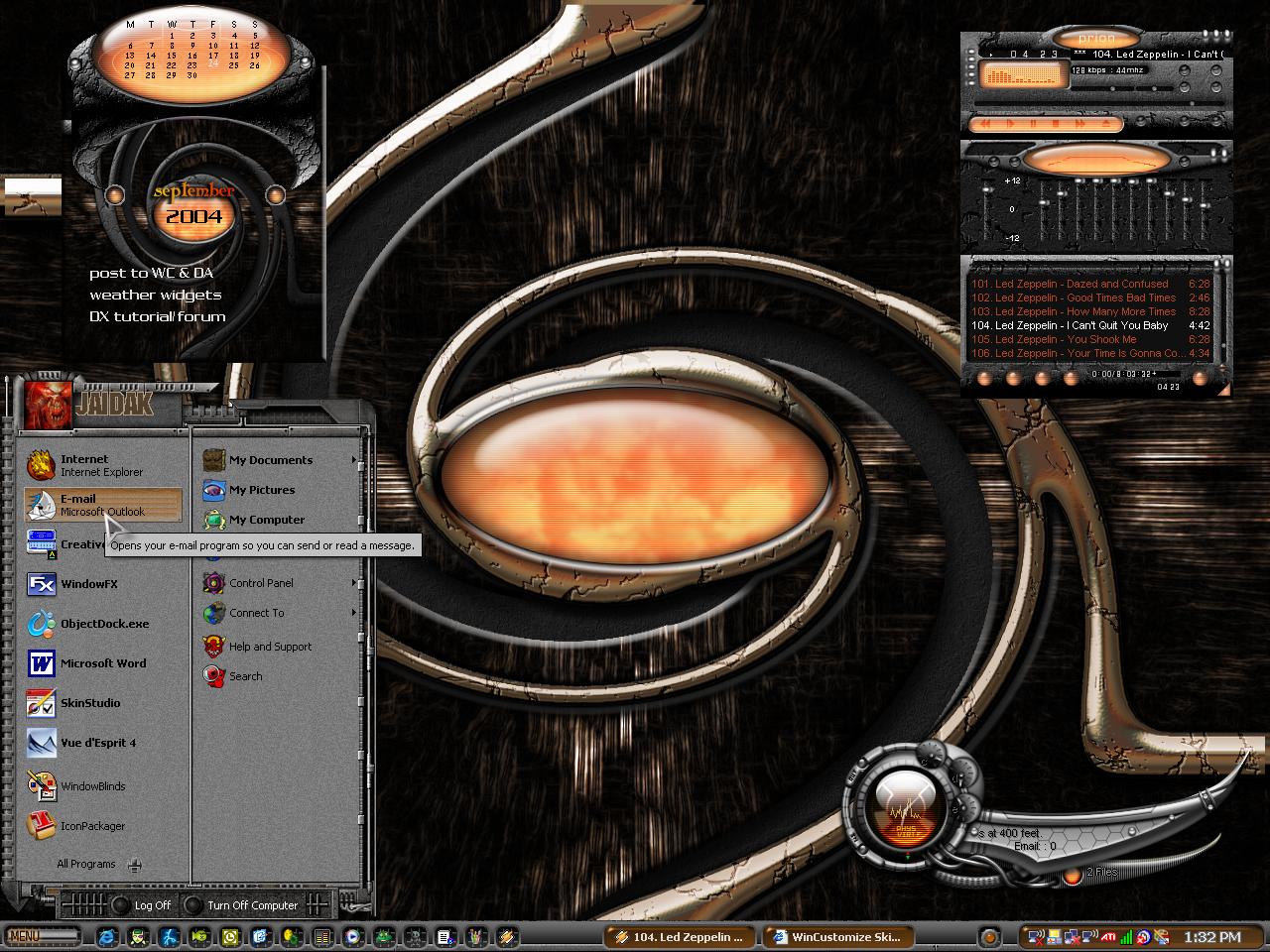Expand All Programs list
Screen dimensions: 1270x952
98,865
